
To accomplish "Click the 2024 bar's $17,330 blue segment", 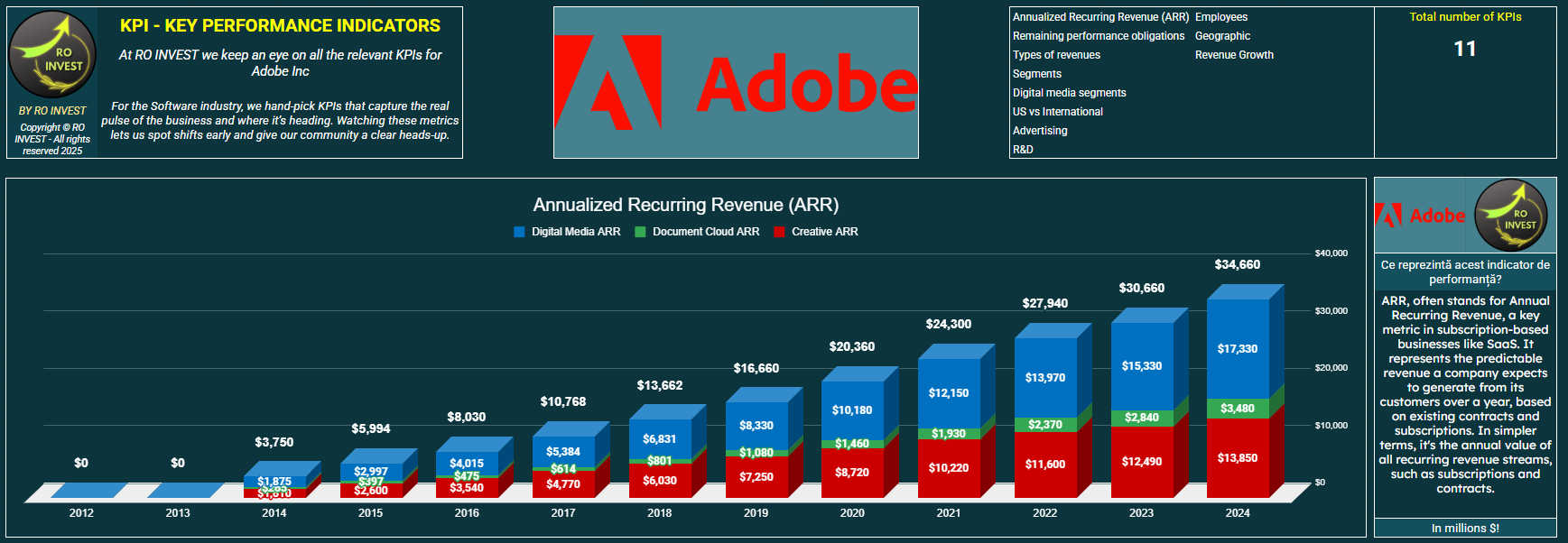I will point(1237,349).
